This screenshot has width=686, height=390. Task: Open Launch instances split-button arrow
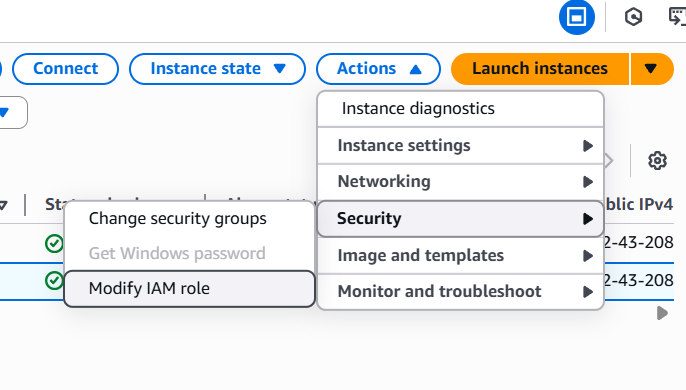pos(651,69)
